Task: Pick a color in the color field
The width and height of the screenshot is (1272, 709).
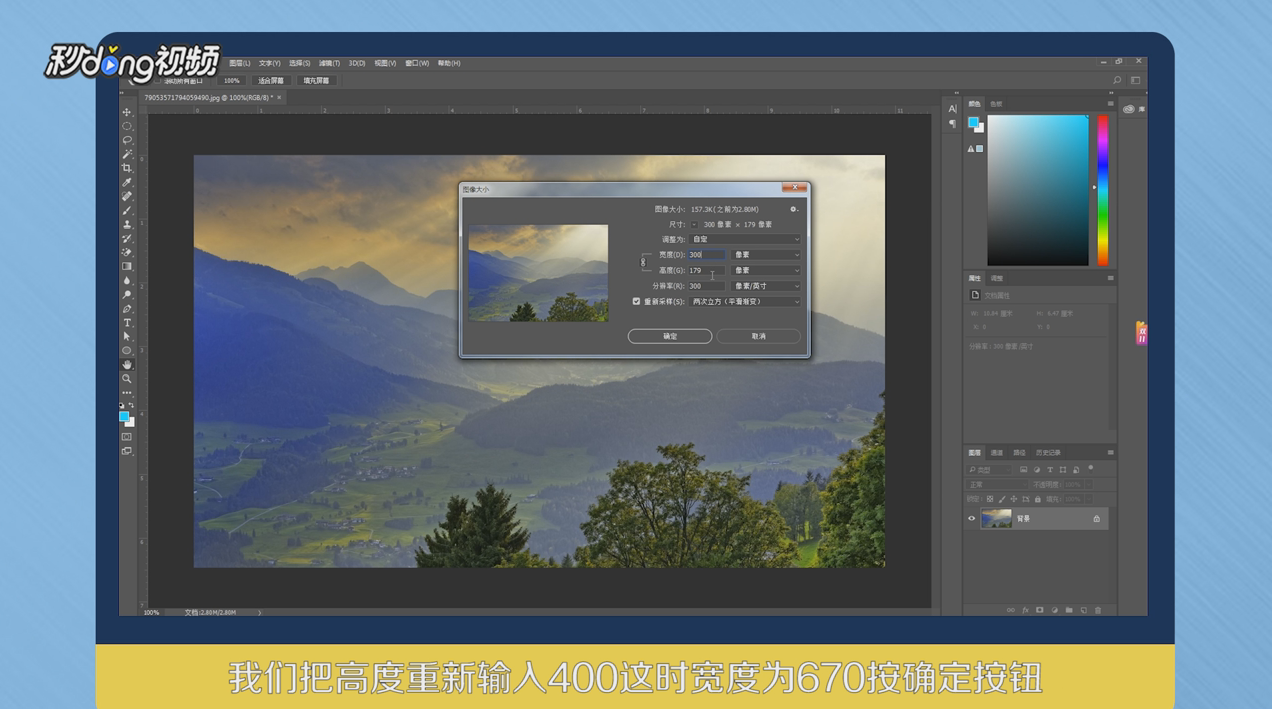Action: 1038,190
